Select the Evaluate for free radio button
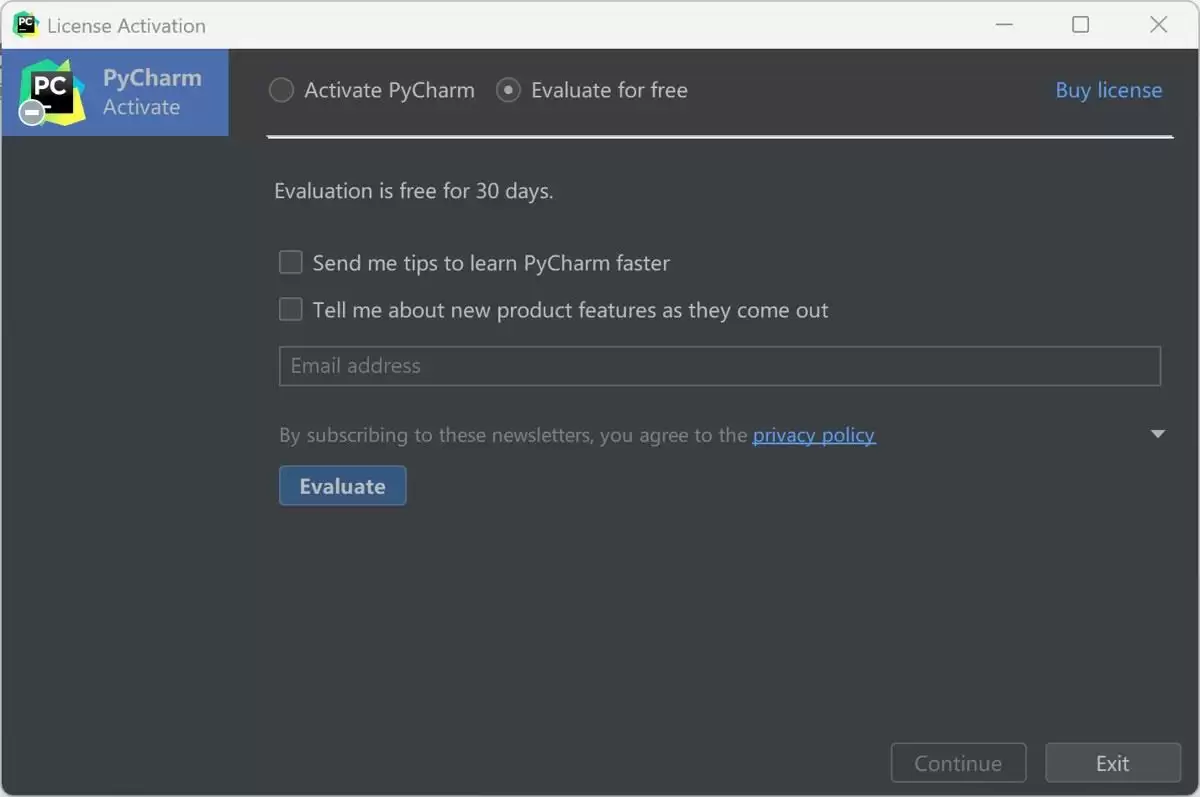The image size is (1200, 797). [508, 90]
